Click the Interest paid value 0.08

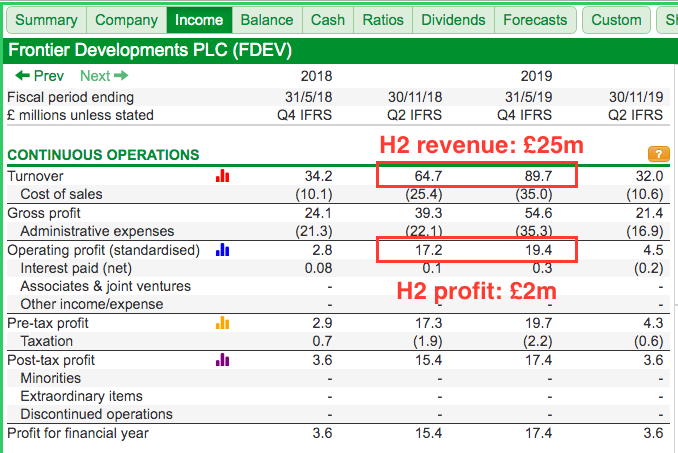pos(318,268)
